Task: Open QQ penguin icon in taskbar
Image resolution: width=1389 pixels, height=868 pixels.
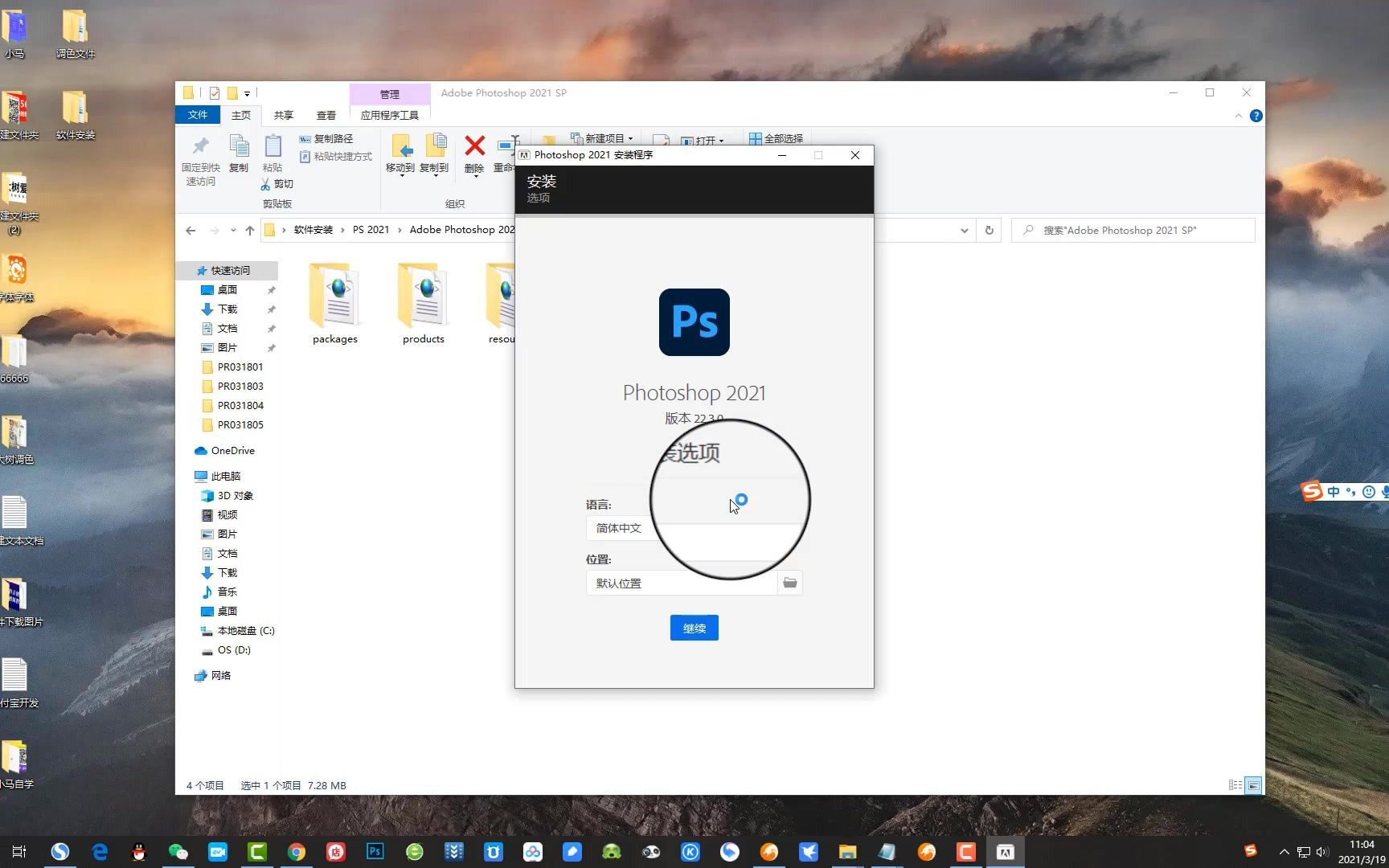Action: tap(139, 852)
